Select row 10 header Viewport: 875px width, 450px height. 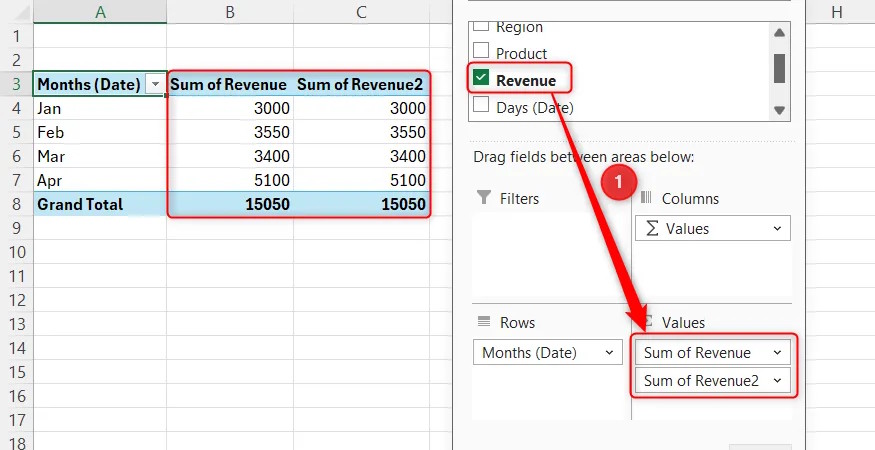pos(16,252)
